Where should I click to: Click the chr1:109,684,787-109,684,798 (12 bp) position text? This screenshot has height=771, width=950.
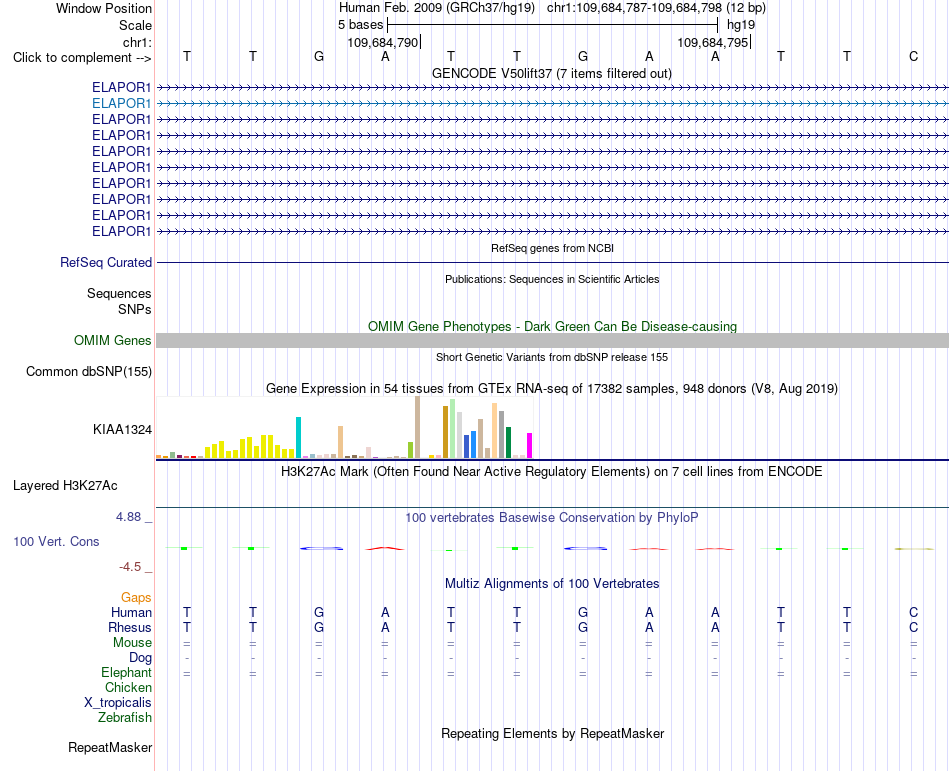pos(656,8)
